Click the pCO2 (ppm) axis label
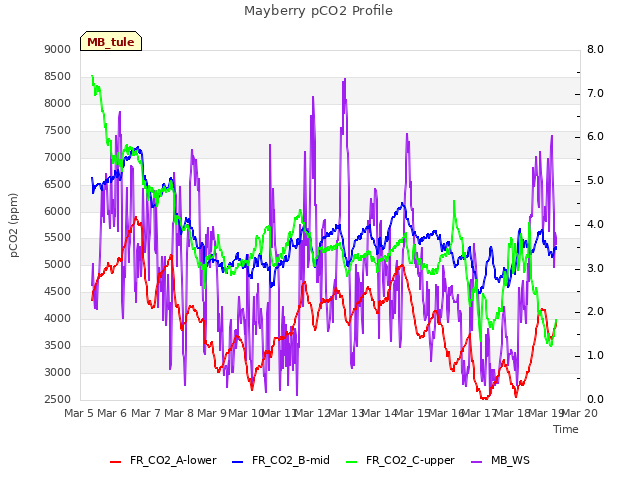The image size is (640, 480). (14, 225)
